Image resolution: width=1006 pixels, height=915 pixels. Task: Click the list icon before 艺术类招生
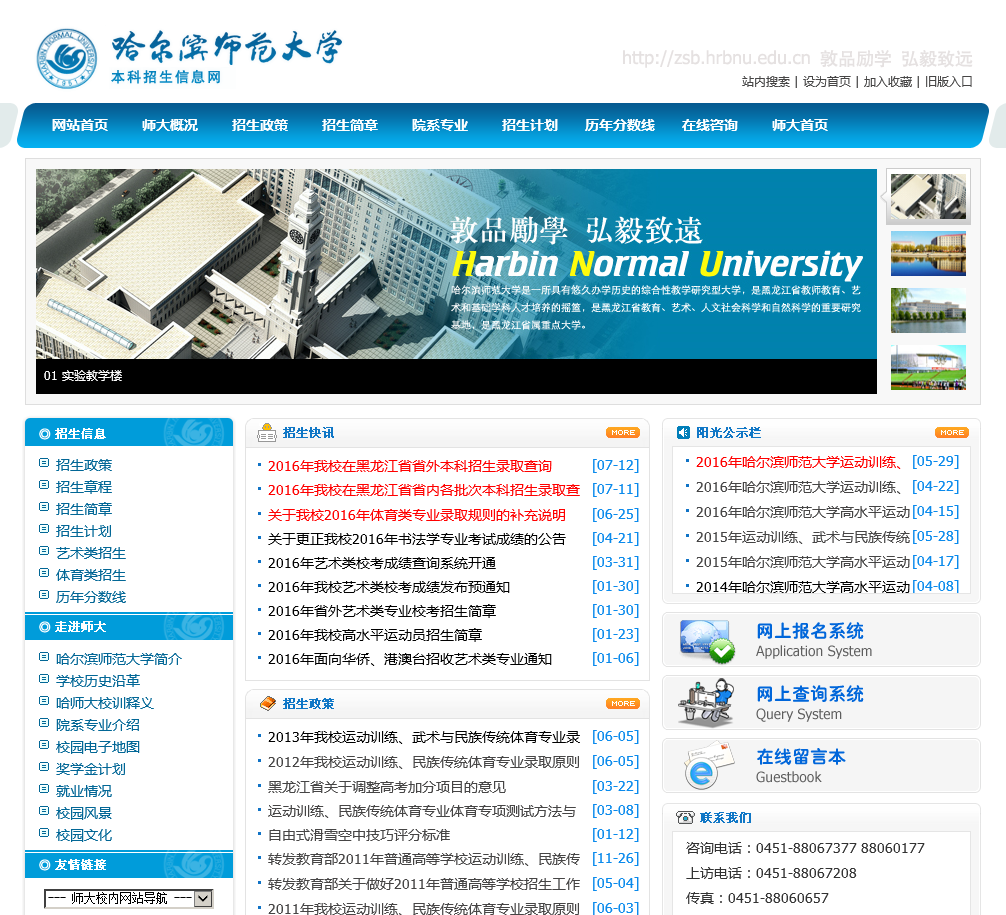[x=44, y=551]
